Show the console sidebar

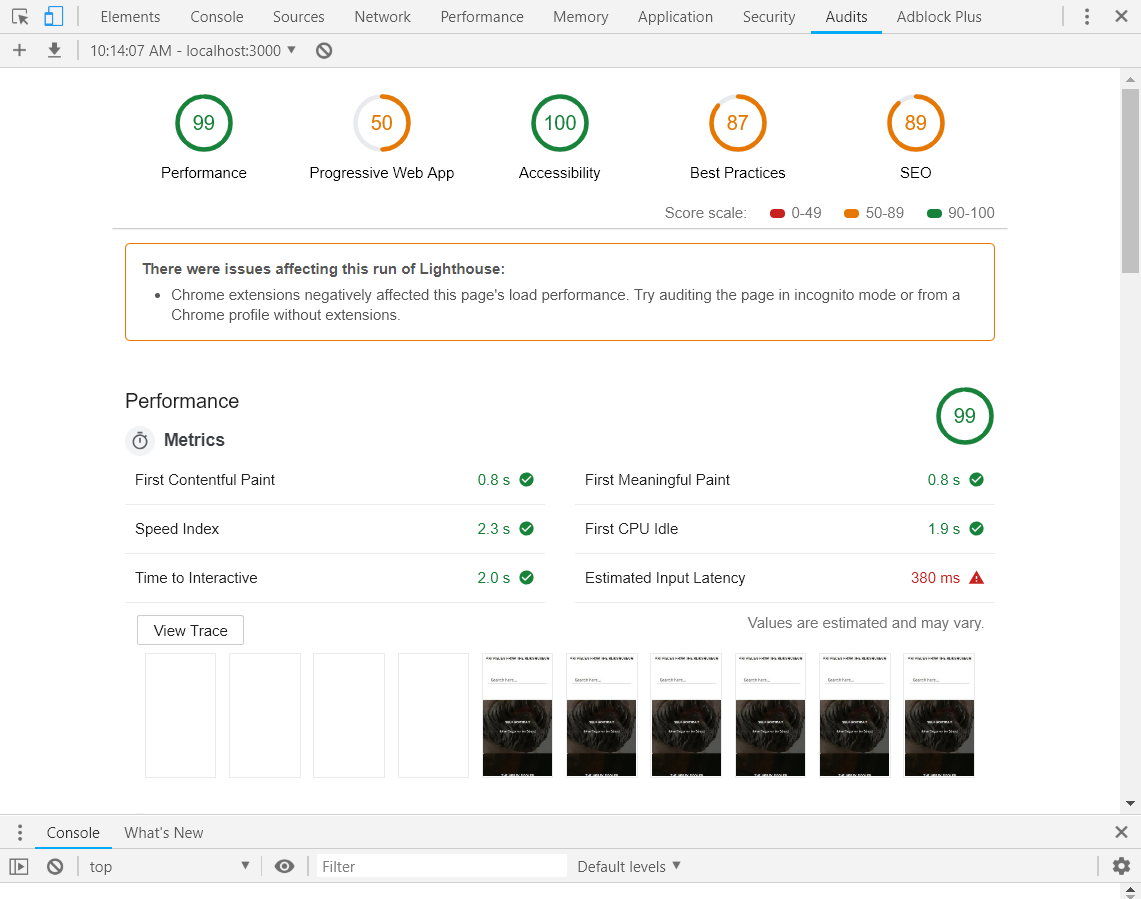pos(19,866)
